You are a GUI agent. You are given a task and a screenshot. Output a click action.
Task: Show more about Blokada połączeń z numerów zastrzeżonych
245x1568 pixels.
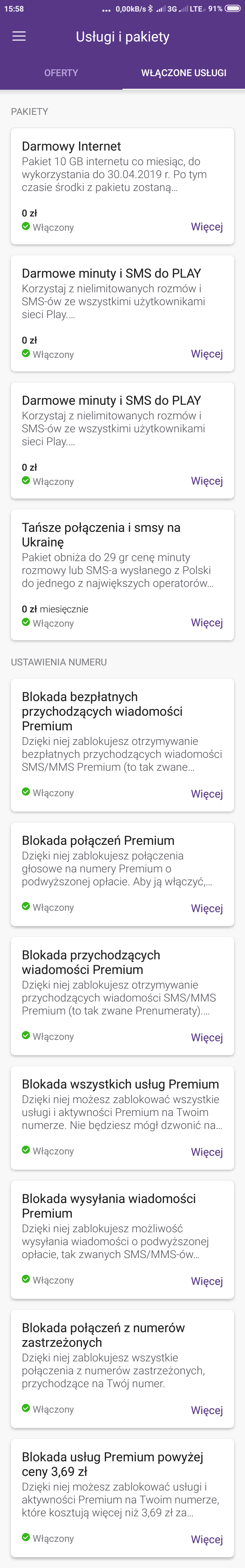(x=207, y=1410)
